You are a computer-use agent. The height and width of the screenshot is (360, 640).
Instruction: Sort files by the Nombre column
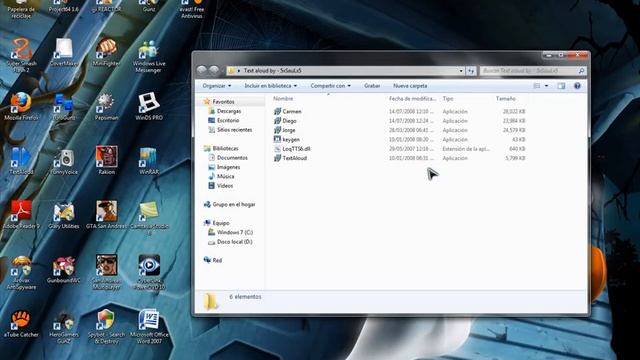click(283, 99)
